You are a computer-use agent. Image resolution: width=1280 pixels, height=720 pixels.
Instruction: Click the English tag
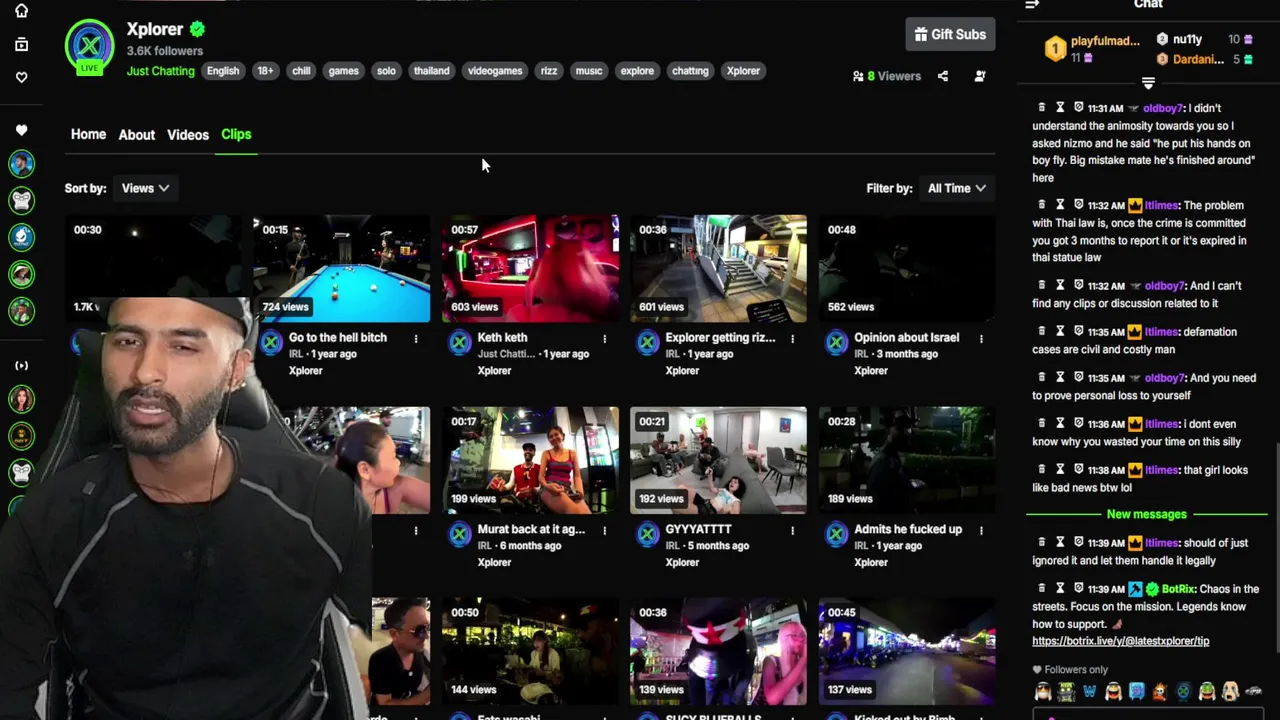pyautogui.click(x=223, y=71)
